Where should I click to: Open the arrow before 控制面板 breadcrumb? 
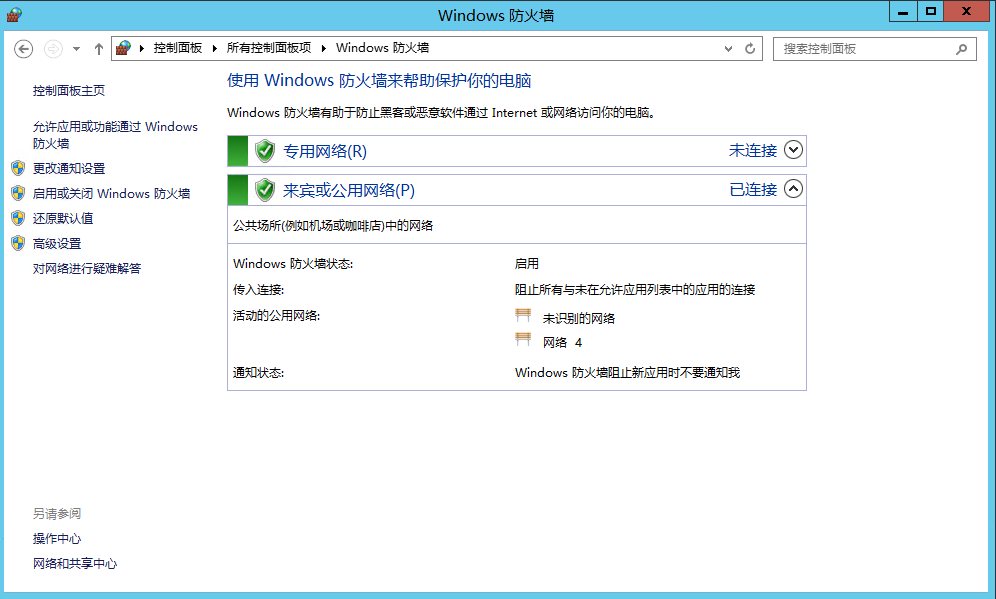(142, 48)
